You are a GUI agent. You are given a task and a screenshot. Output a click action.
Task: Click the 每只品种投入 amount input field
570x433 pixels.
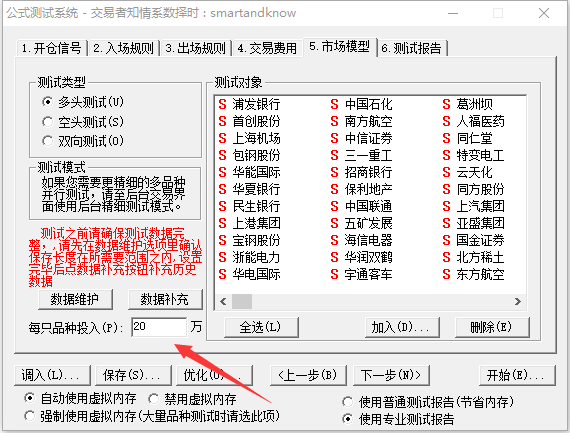coord(159,327)
